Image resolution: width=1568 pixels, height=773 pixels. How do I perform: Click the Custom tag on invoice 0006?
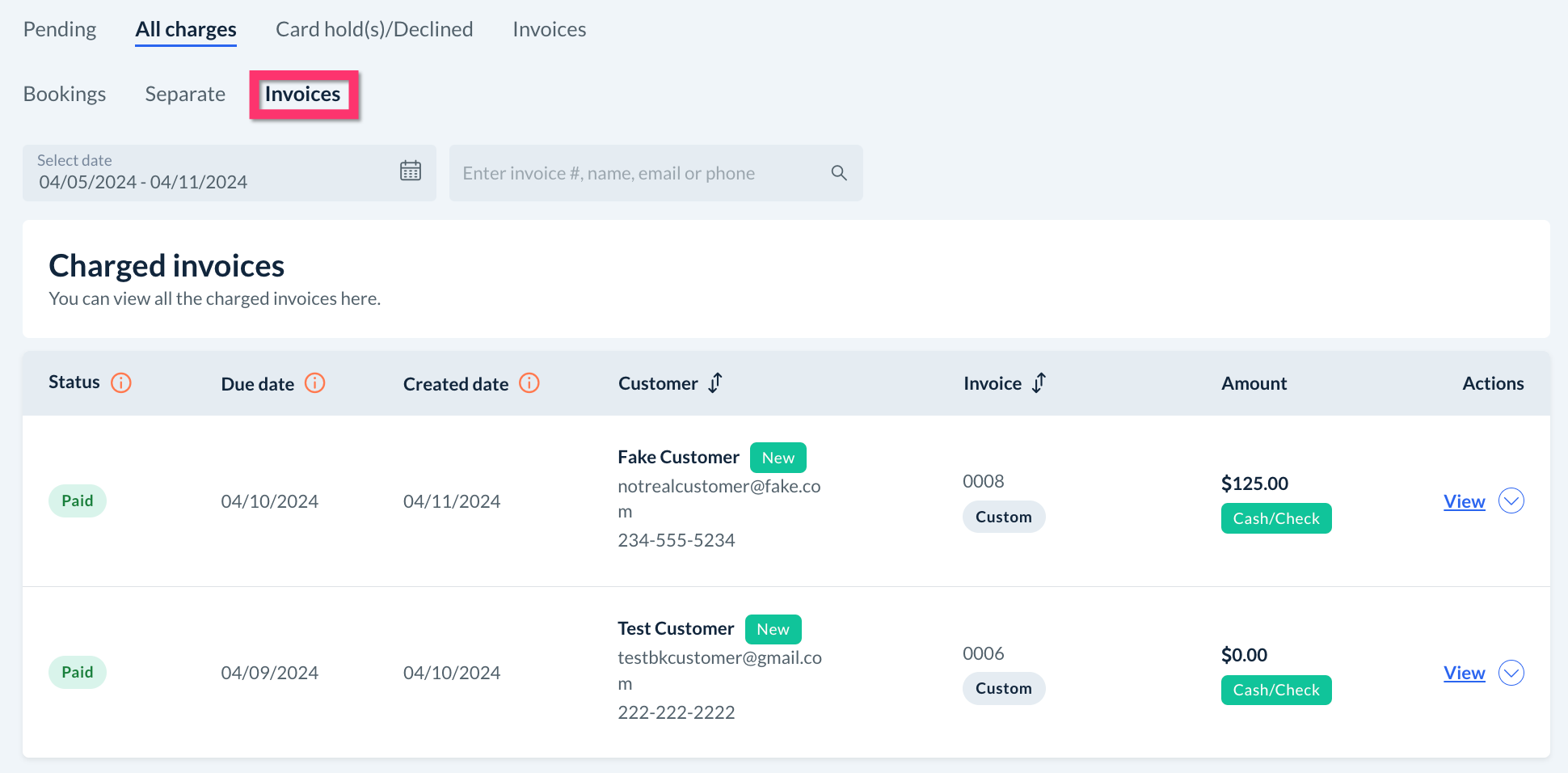[x=1003, y=689]
